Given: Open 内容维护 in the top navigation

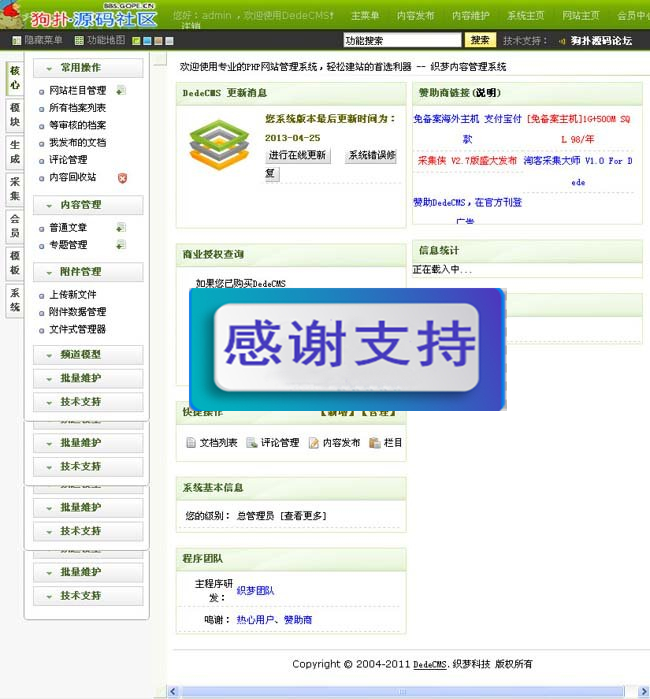Looking at the screenshot, I should tap(470, 16).
